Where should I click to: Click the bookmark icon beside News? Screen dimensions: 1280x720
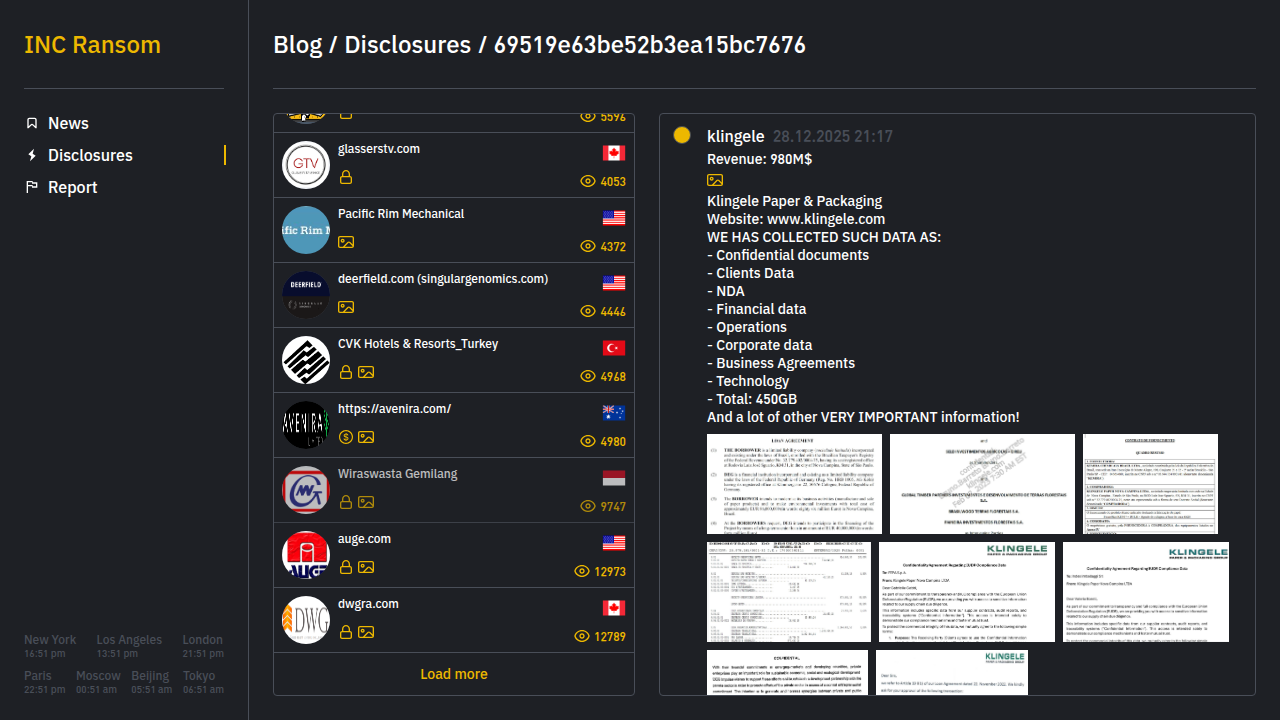[x=32, y=123]
